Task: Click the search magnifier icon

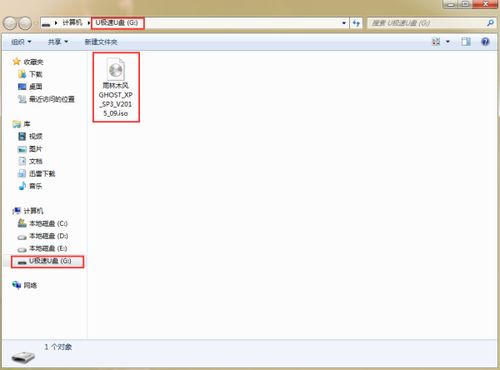Action: click(490, 23)
